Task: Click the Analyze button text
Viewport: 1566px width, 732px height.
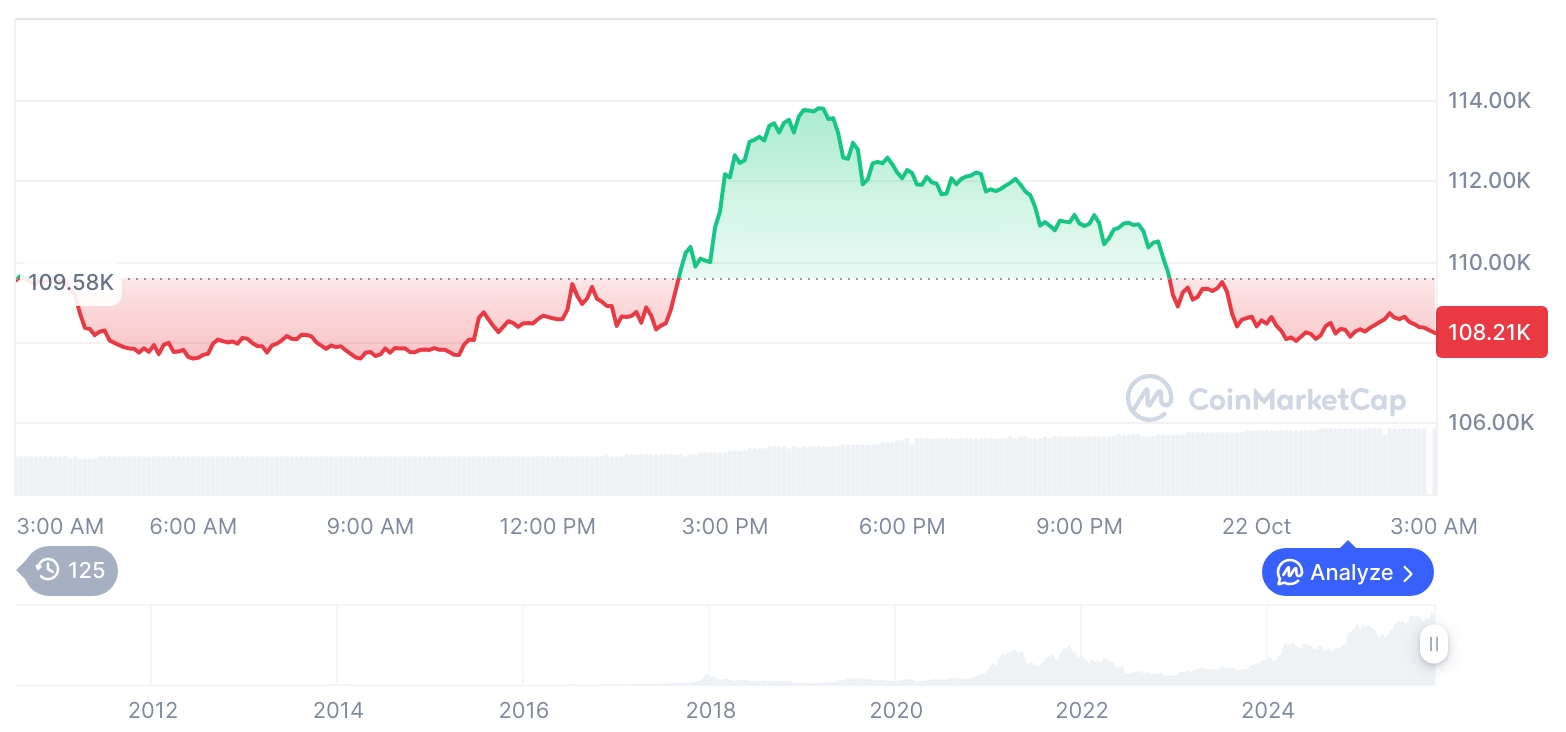Action: pos(1351,573)
